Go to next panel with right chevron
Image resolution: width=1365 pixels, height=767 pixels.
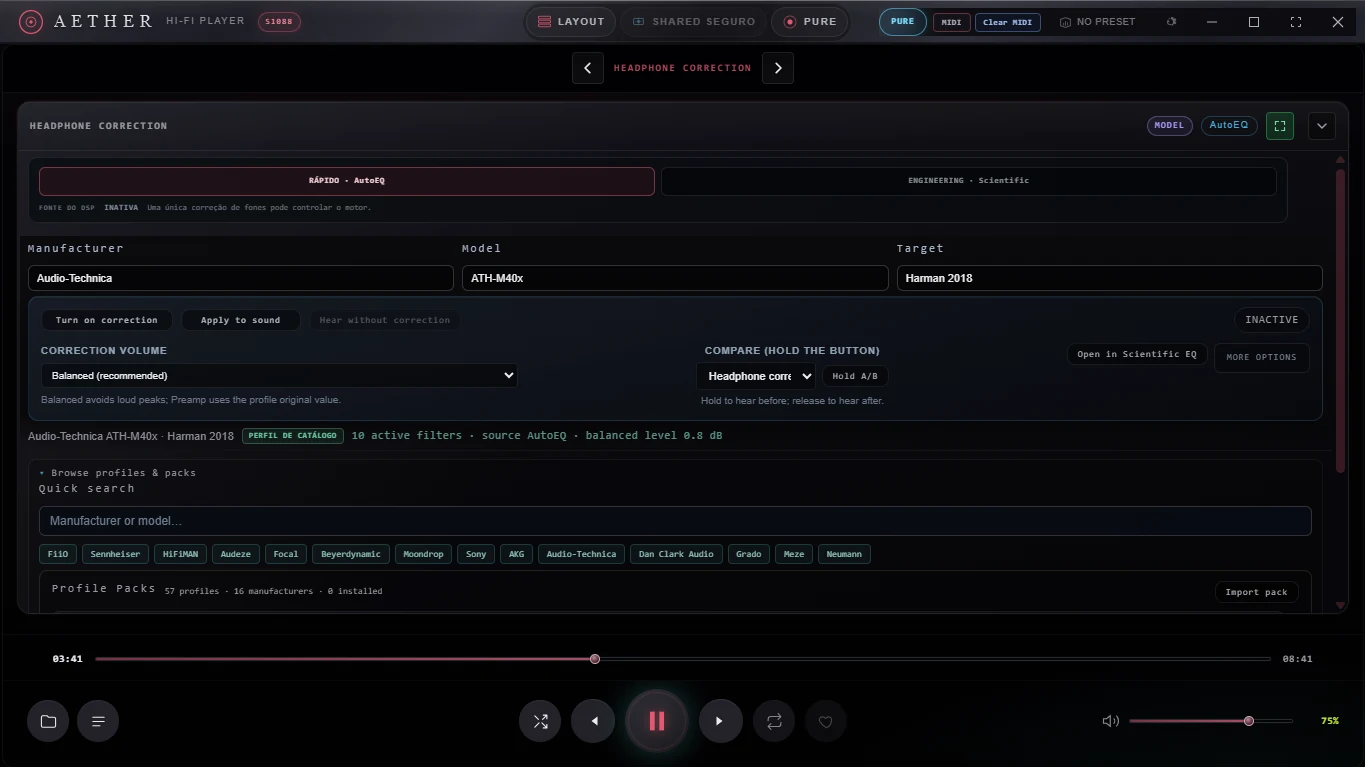click(778, 68)
